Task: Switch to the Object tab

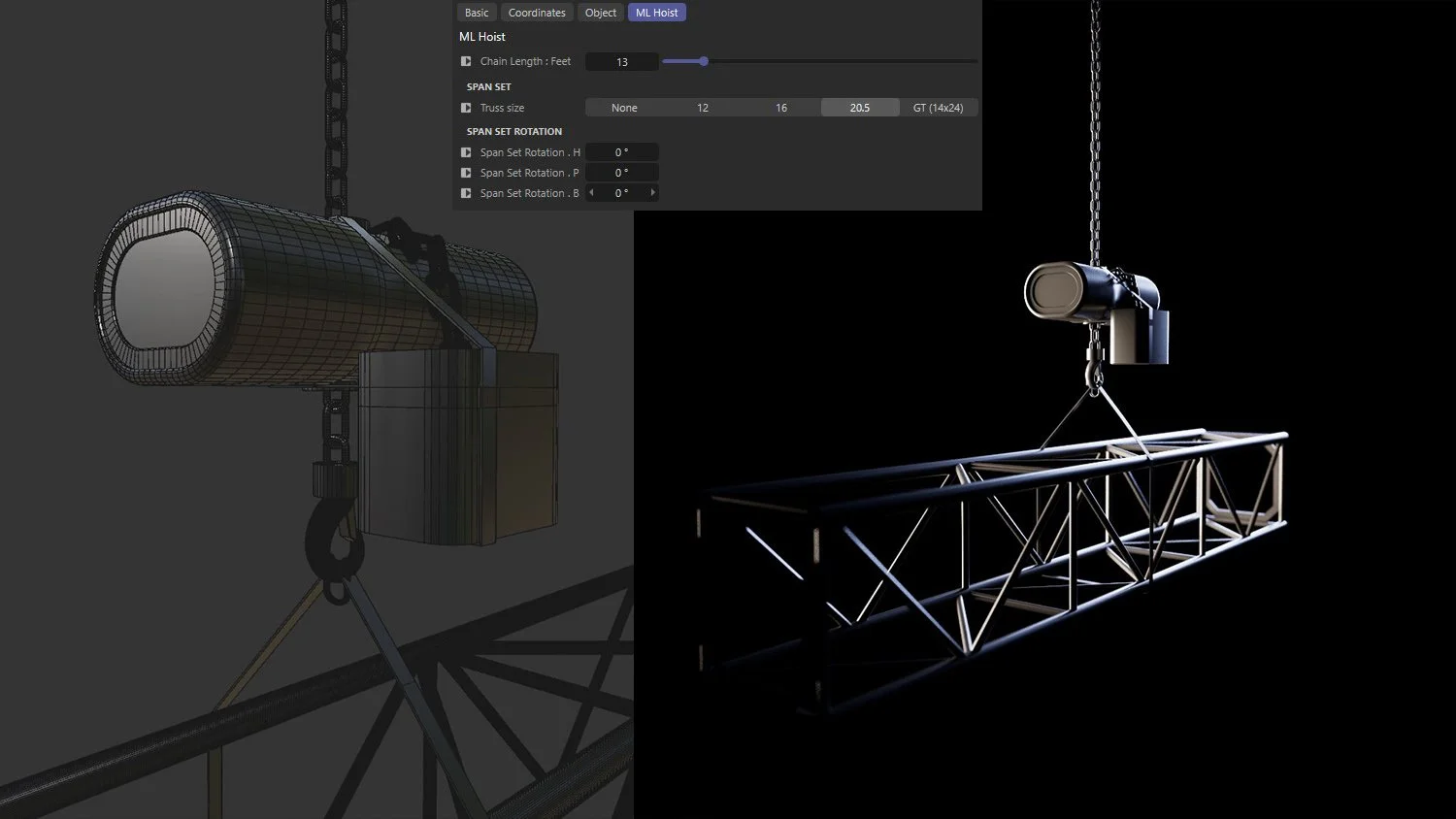Action: click(600, 12)
